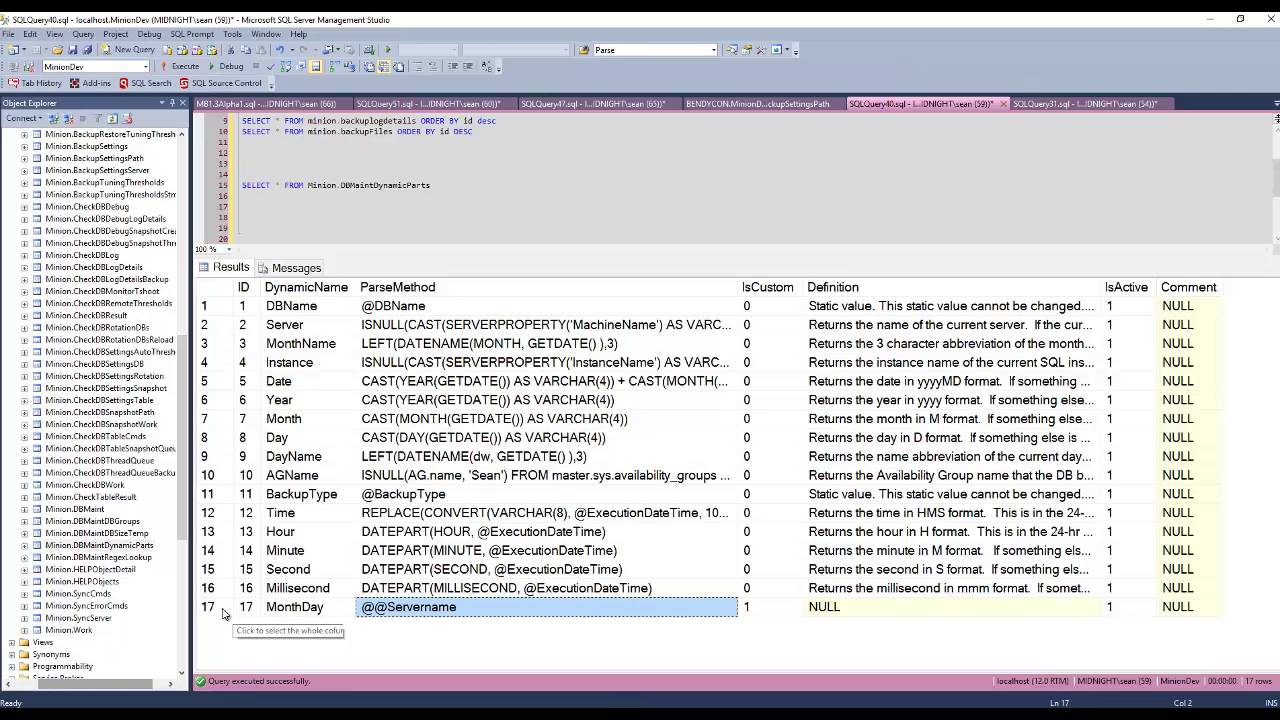1280x720 pixels.
Task: Switch to the Messages tab
Action: pos(290,268)
